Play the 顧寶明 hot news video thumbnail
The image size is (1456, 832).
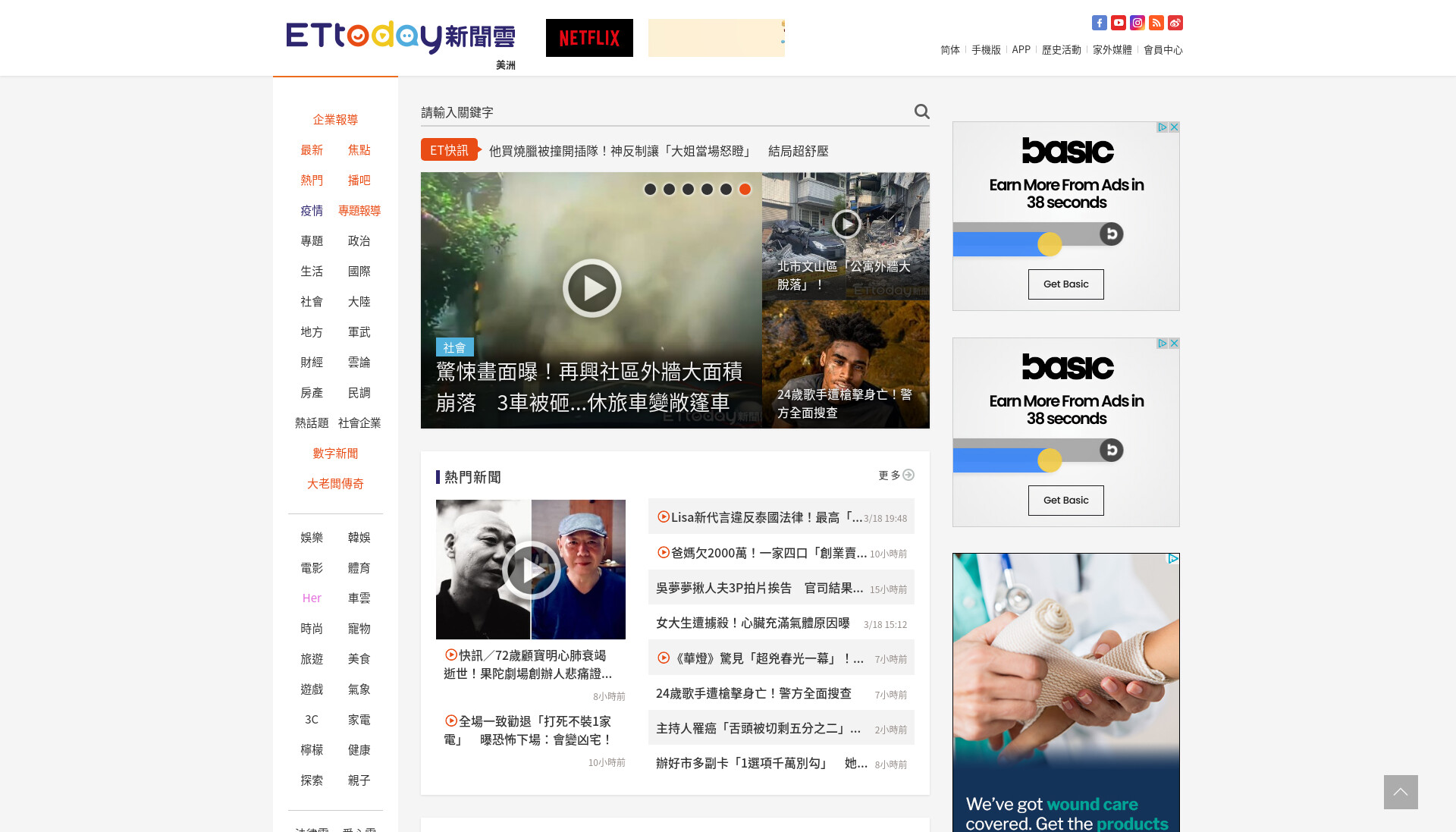(x=531, y=570)
